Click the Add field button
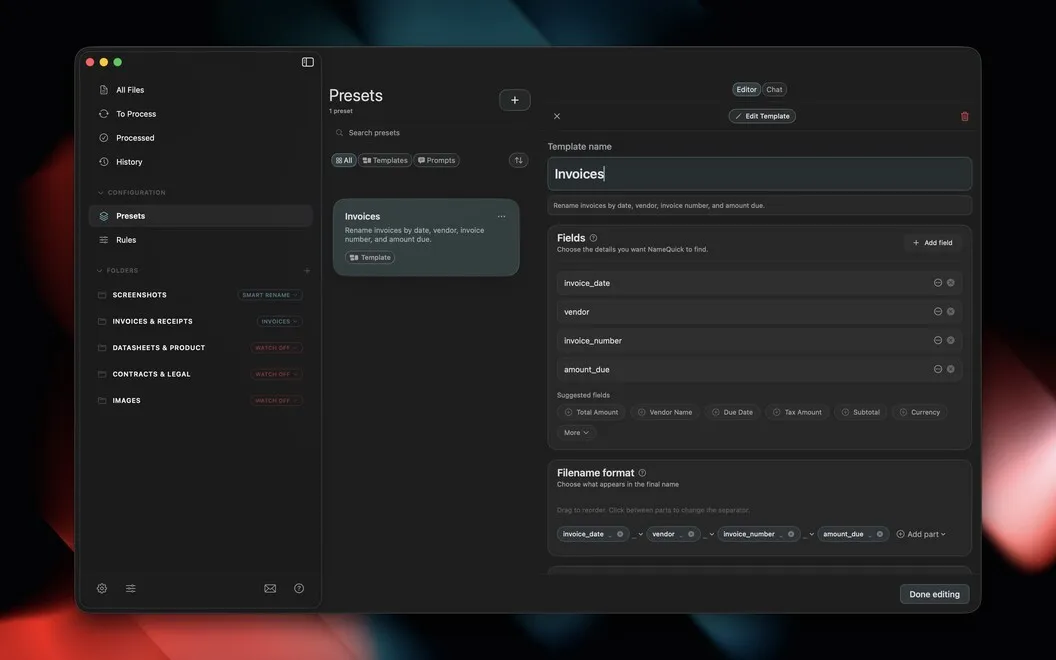This screenshot has width=1056, height=660. (933, 242)
